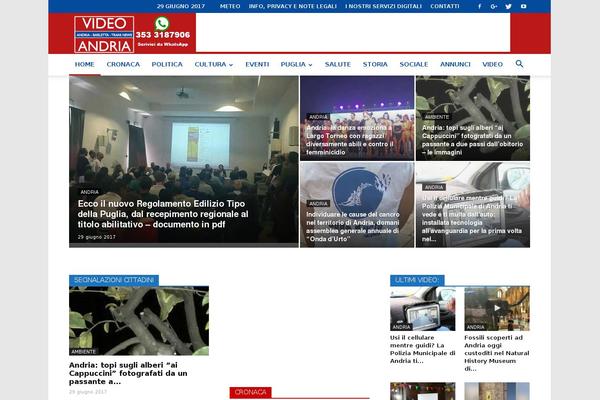Click the Ambiente tag on featured topi article

pos(437,117)
